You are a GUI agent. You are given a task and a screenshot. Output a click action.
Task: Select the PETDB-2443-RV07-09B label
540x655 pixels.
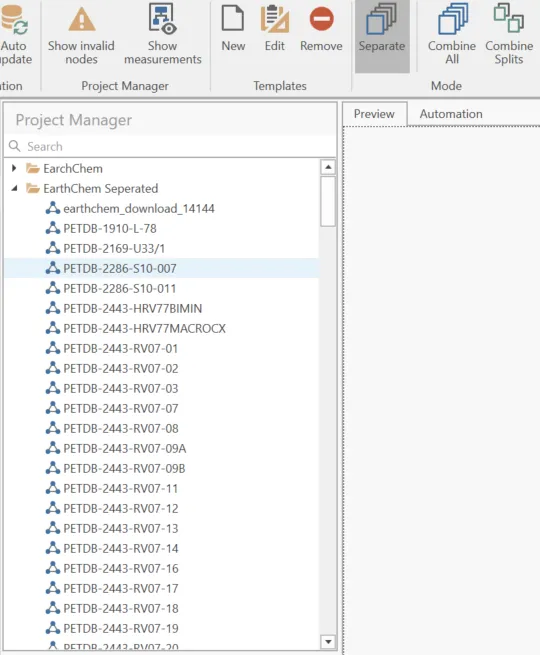pyautogui.click(x=124, y=469)
